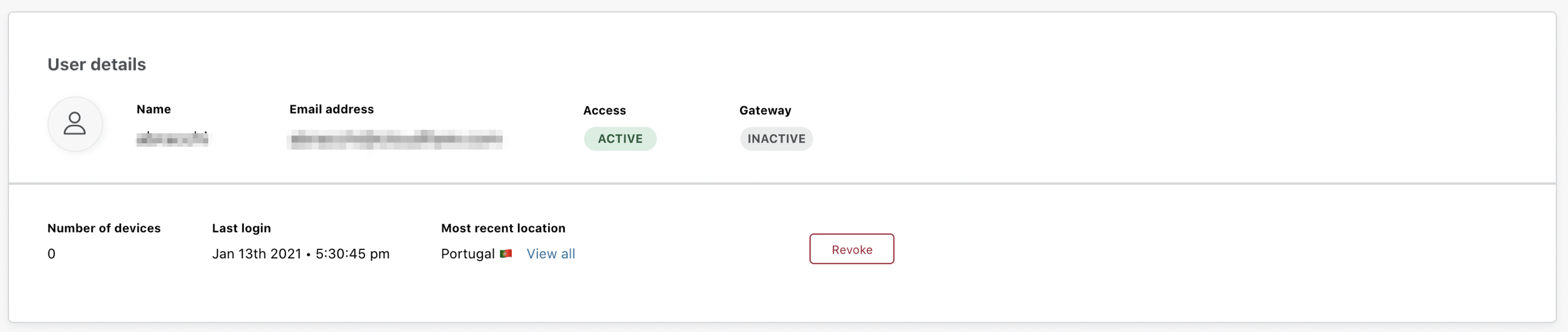Image resolution: width=1568 pixels, height=332 pixels.
Task: Select the User details heading
Action: click(x=97, y=65)
